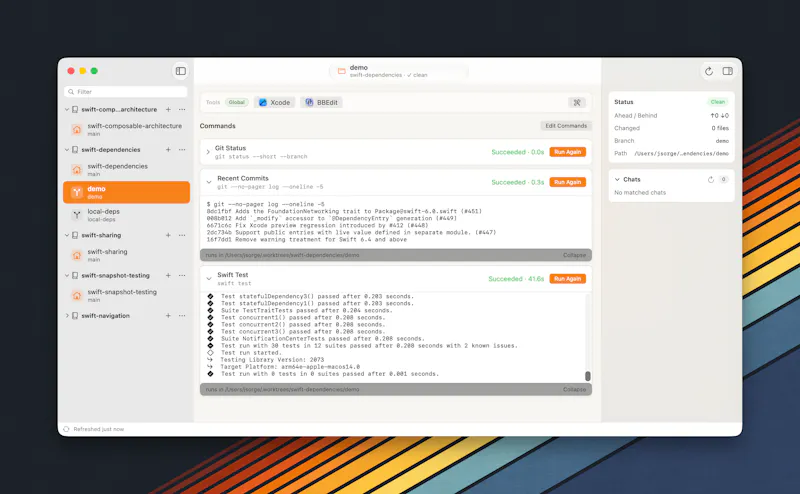Run Again the Git Status command
This screenshot has height=494, width=800.
567,152
